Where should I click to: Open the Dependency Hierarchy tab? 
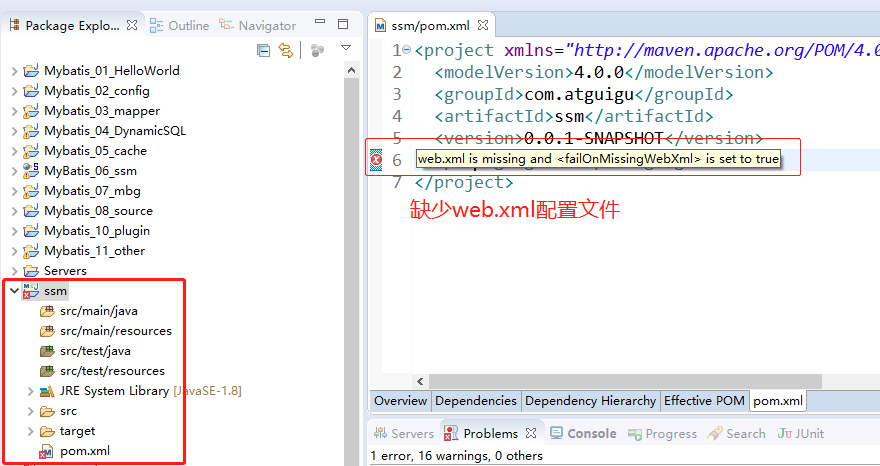590,401
